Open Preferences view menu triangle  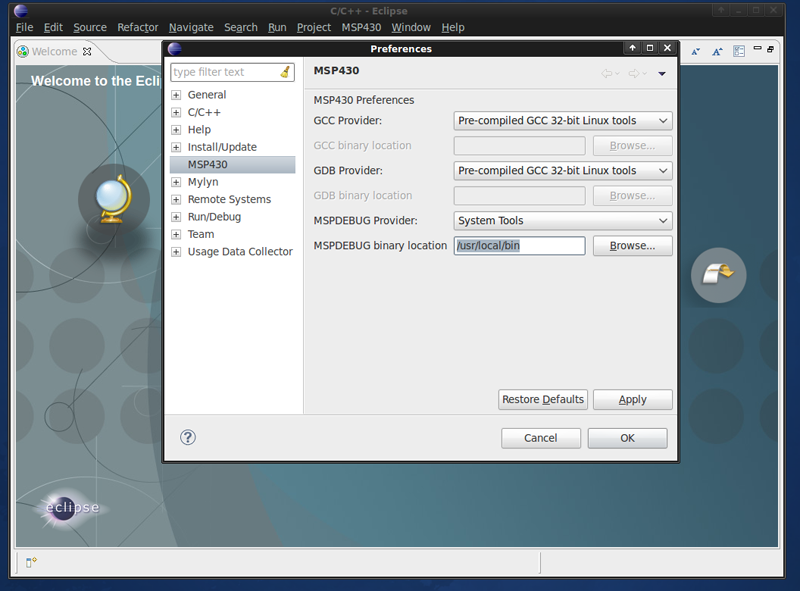662,74
